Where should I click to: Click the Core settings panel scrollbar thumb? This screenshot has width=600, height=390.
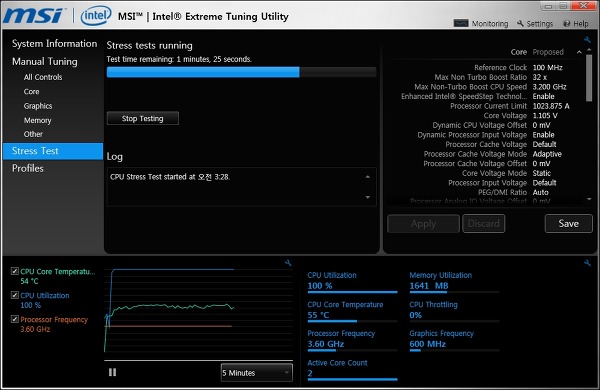(589, 78)
